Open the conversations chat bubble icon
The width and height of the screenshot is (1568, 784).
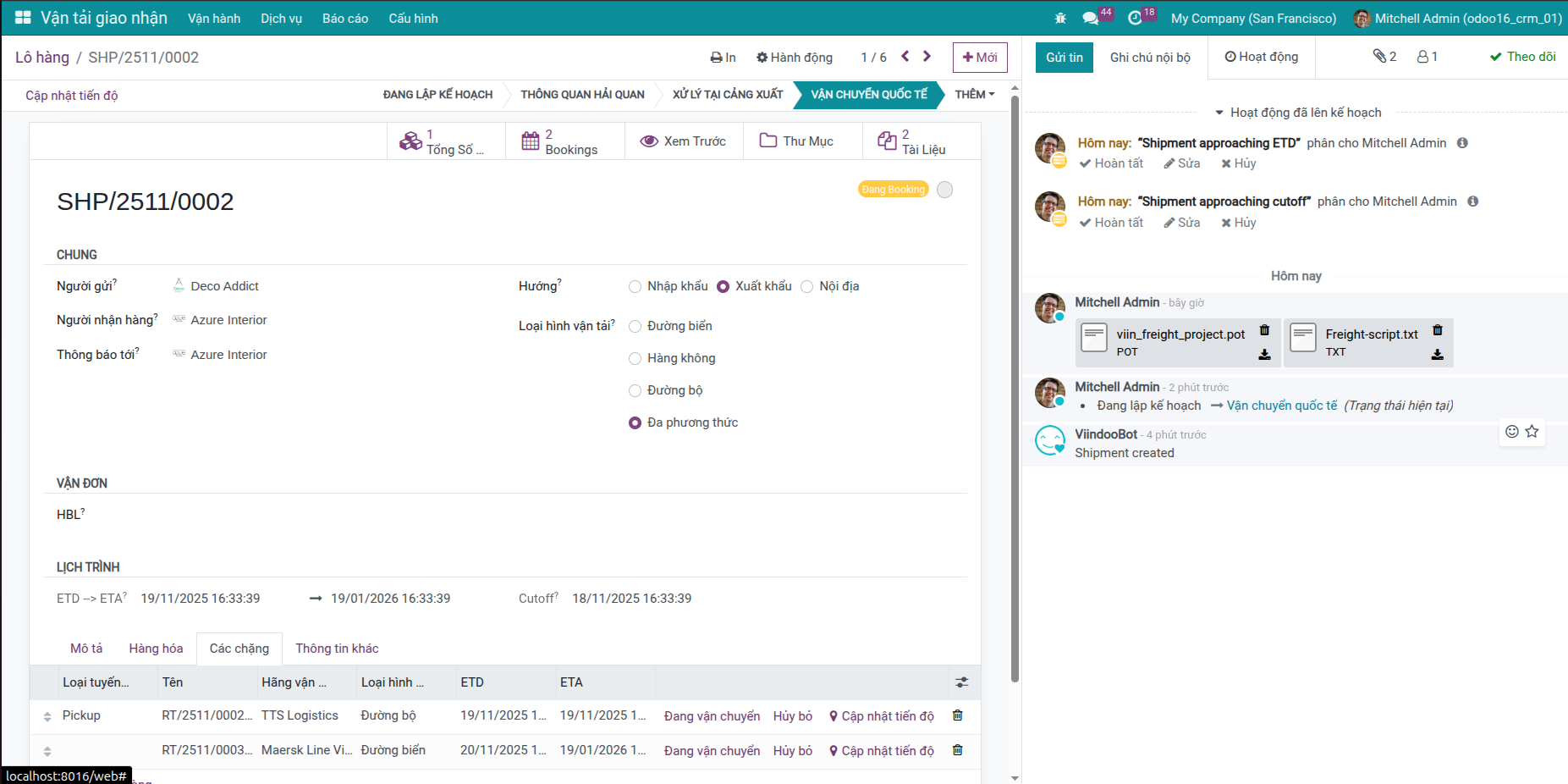click(1090, 18)
